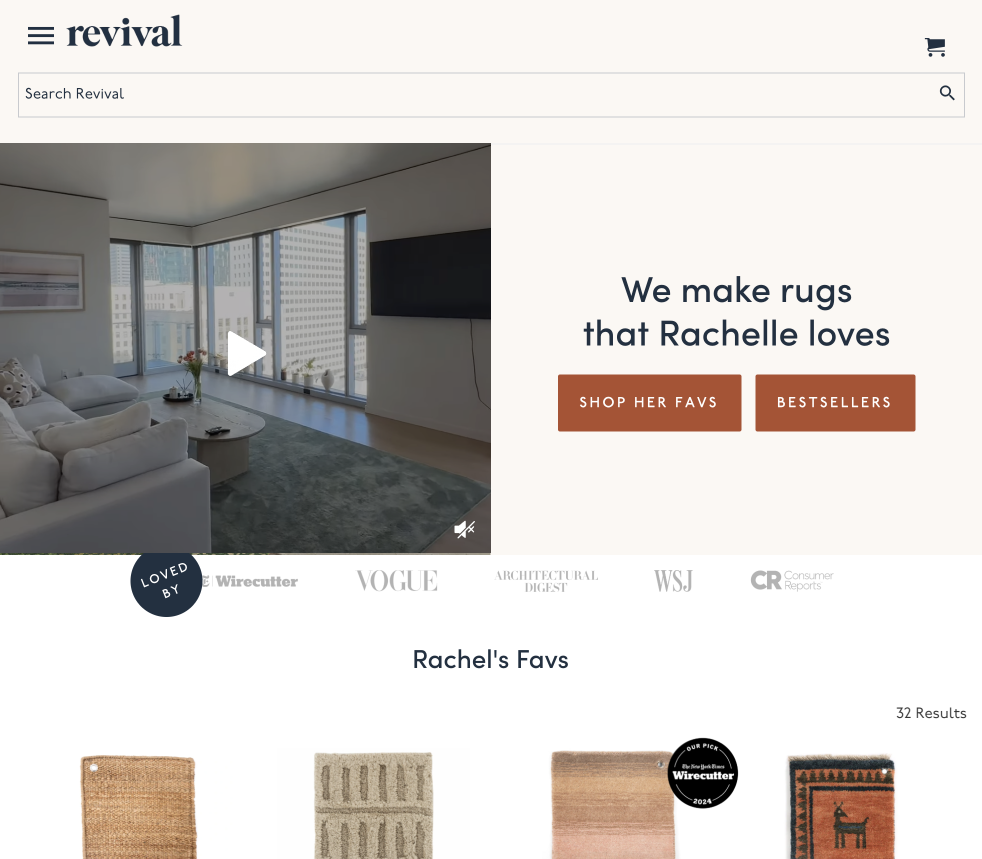982x859 pixels.
Task: Open the beige textured rug product
Action: pos(374,805)
